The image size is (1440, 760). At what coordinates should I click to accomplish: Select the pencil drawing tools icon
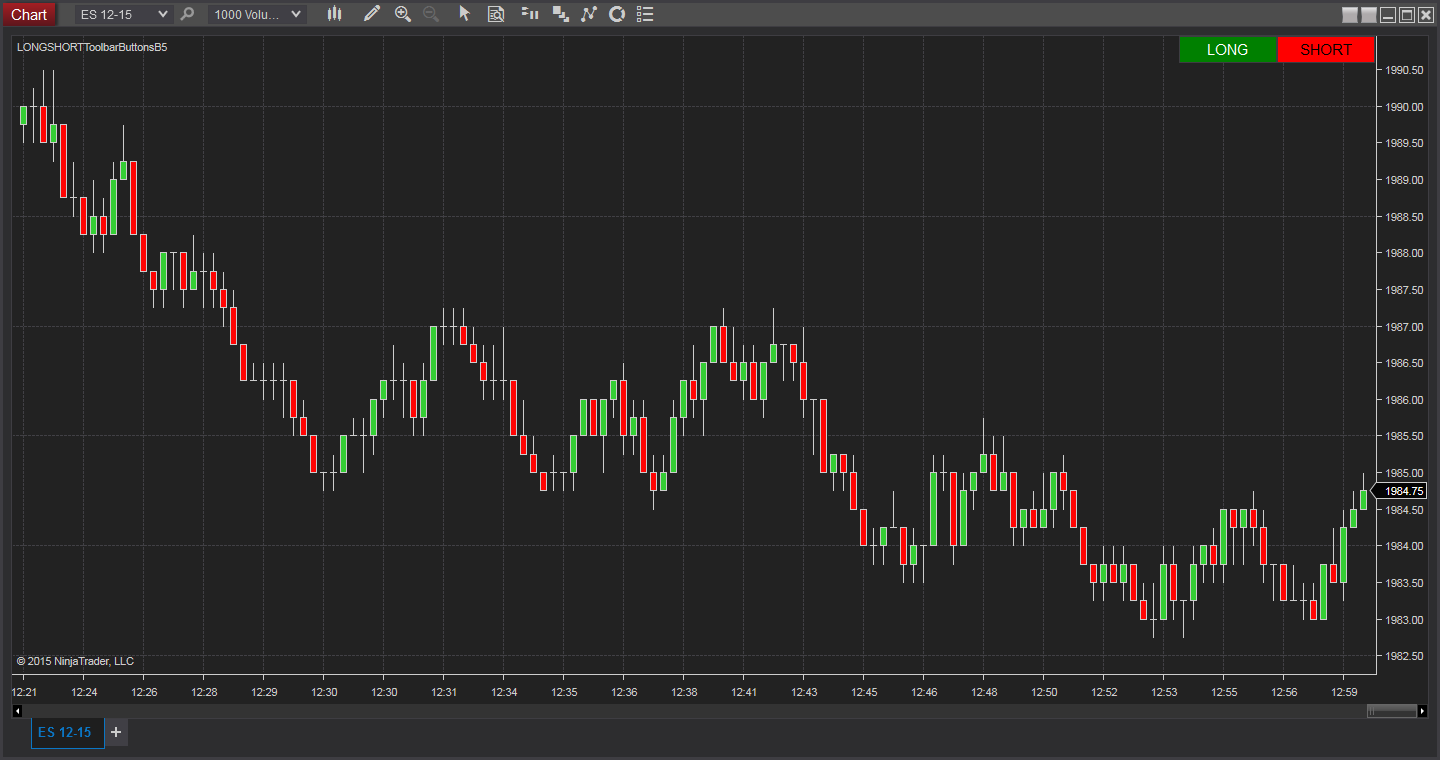(372, 14)
